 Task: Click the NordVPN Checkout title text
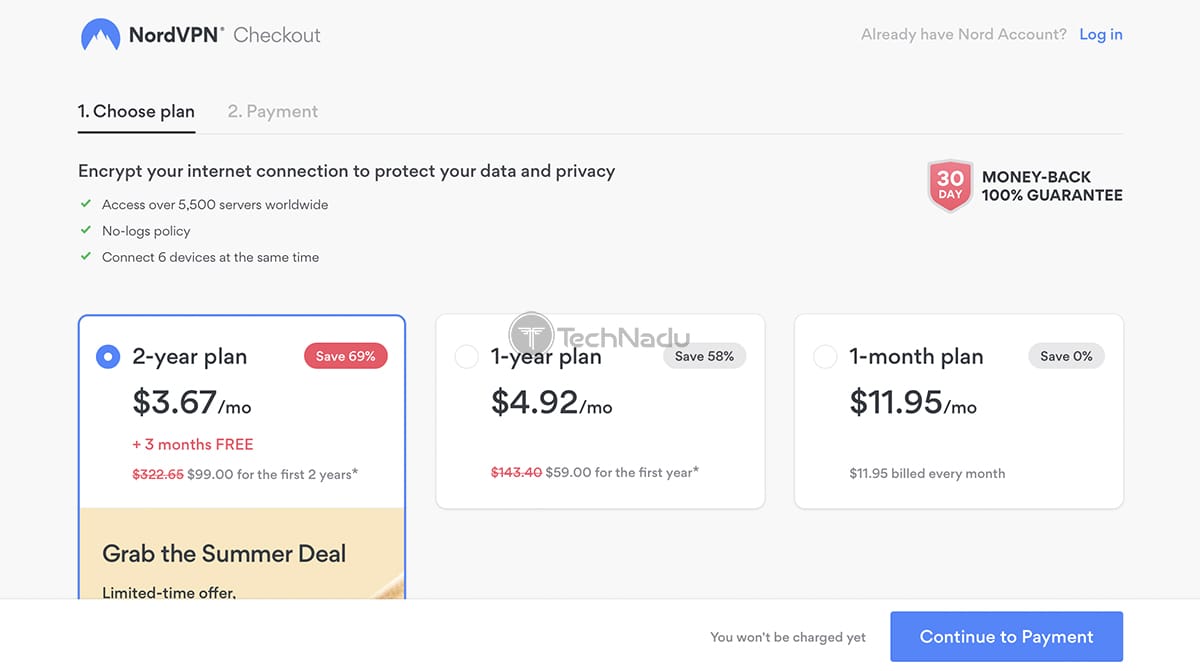225,35
